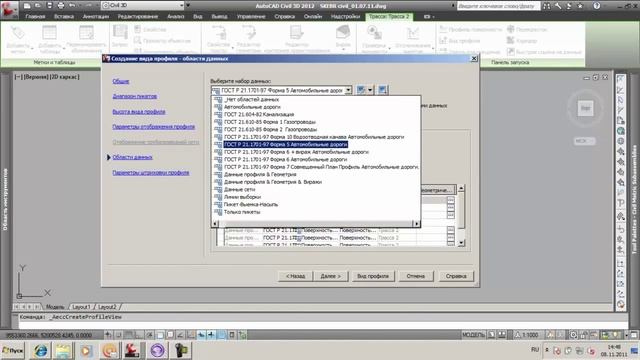Screen dimensions: 640x360
Task: Select Только пикеты from the list
Action: [x=242, y=212]
